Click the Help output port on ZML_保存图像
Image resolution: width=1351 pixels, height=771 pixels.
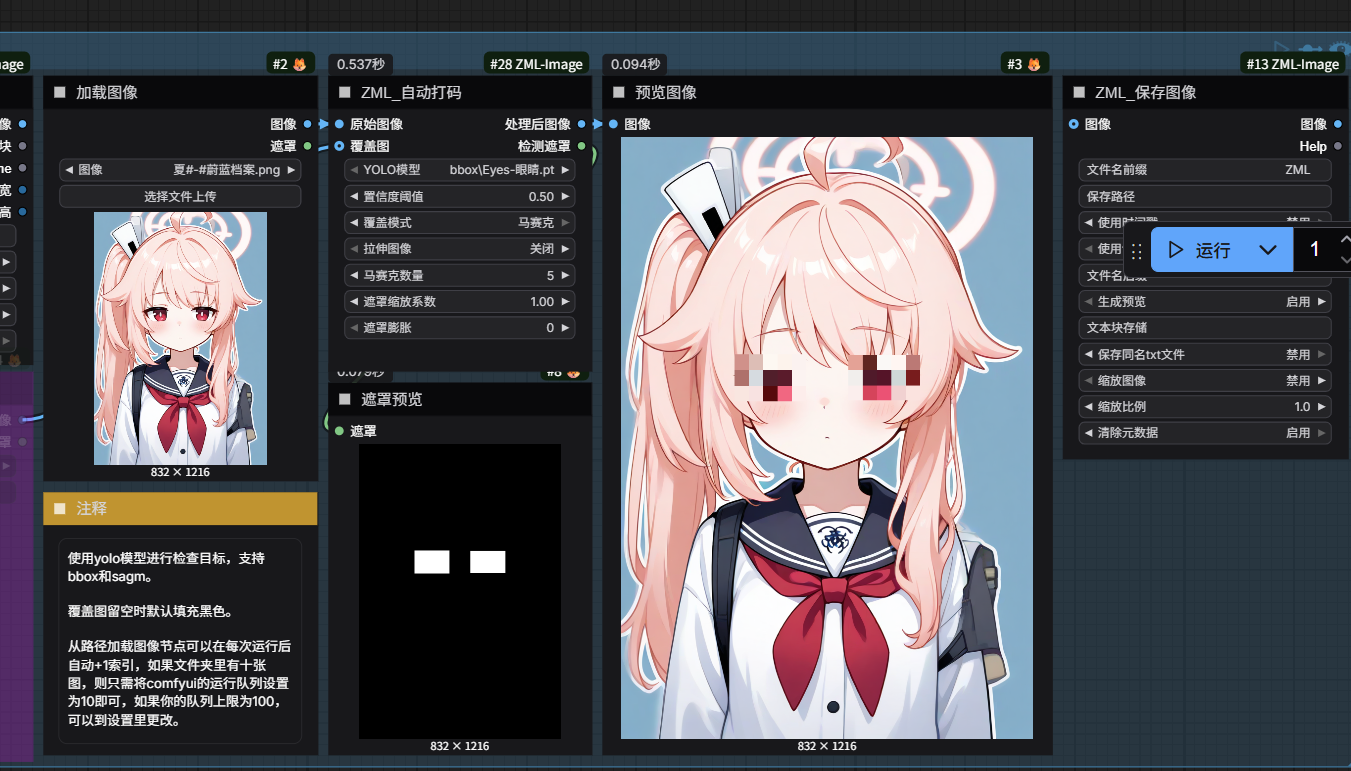click(x=1338, y=146)
